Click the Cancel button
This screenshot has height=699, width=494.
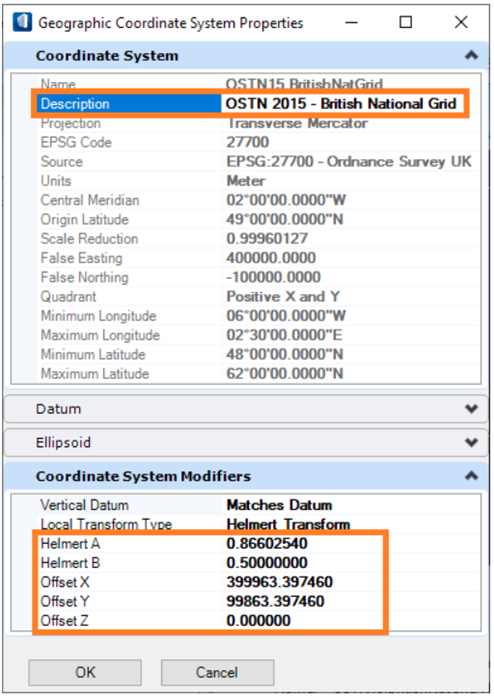(217, 672)
